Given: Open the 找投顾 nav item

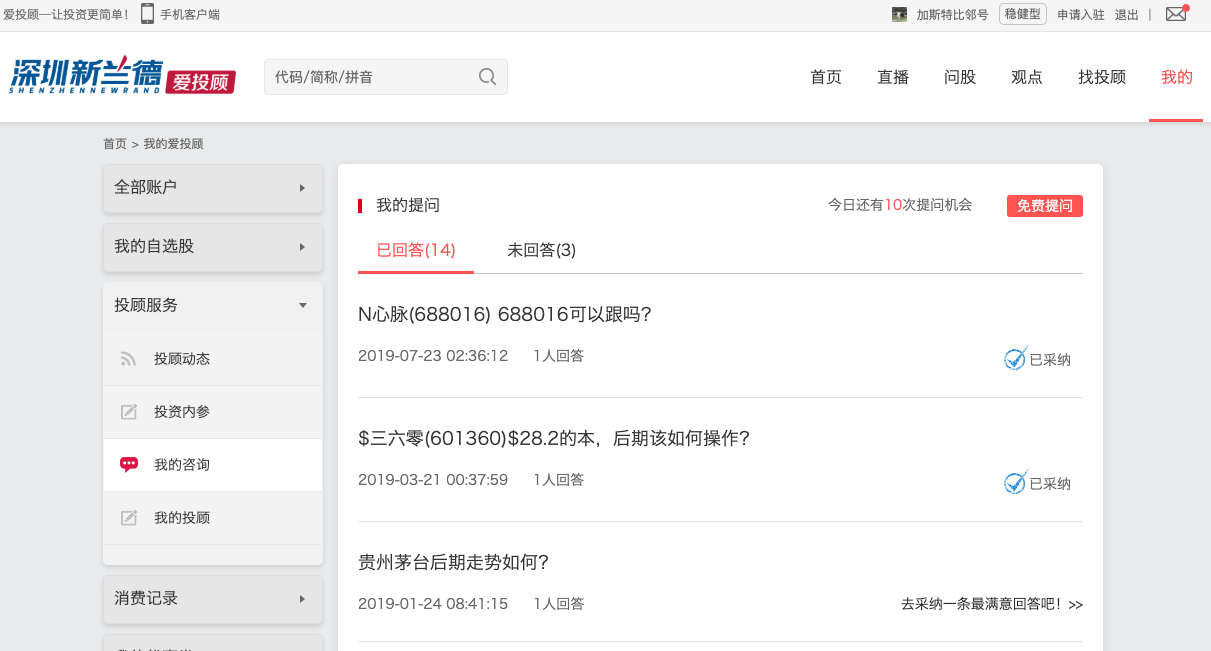Looking at the screenshot, I should click(1102, 77).
